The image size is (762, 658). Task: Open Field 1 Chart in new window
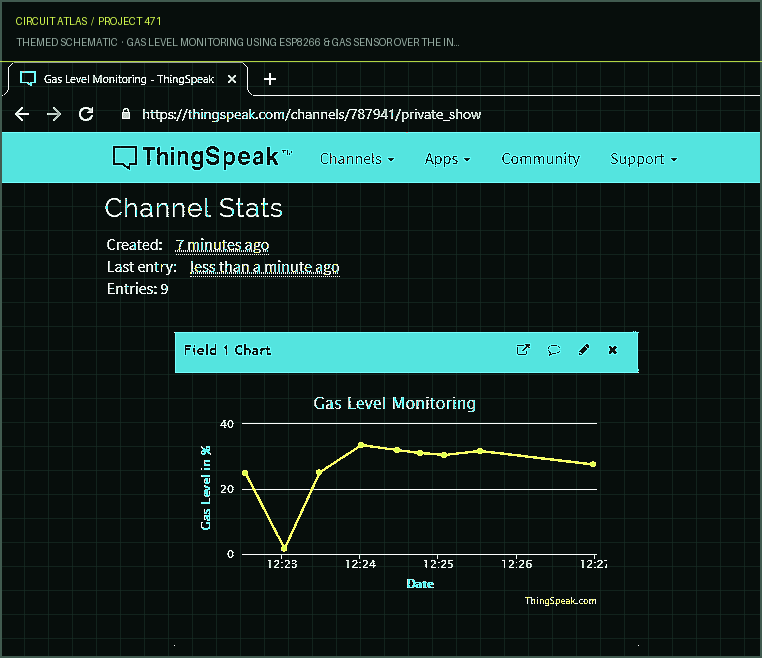tap(523, 350)
